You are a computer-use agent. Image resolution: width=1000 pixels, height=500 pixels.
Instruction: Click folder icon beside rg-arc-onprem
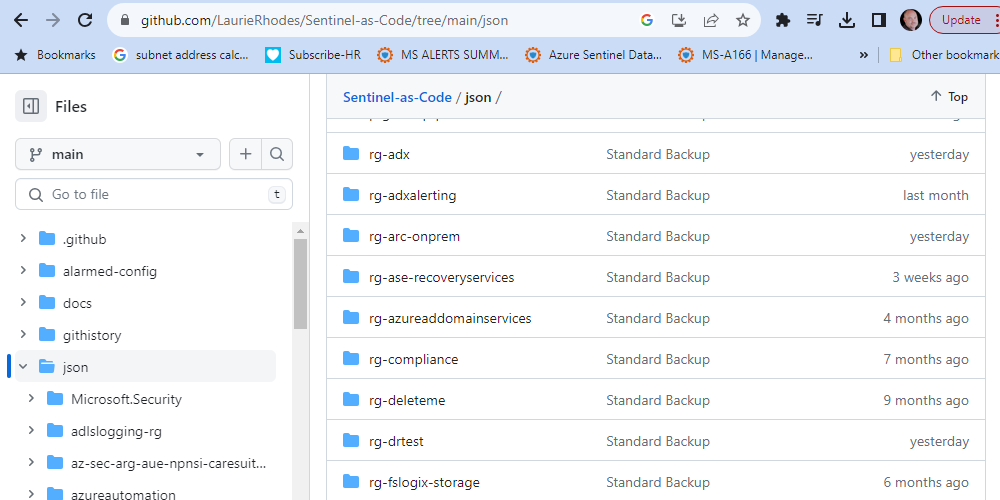pos(351,236)
